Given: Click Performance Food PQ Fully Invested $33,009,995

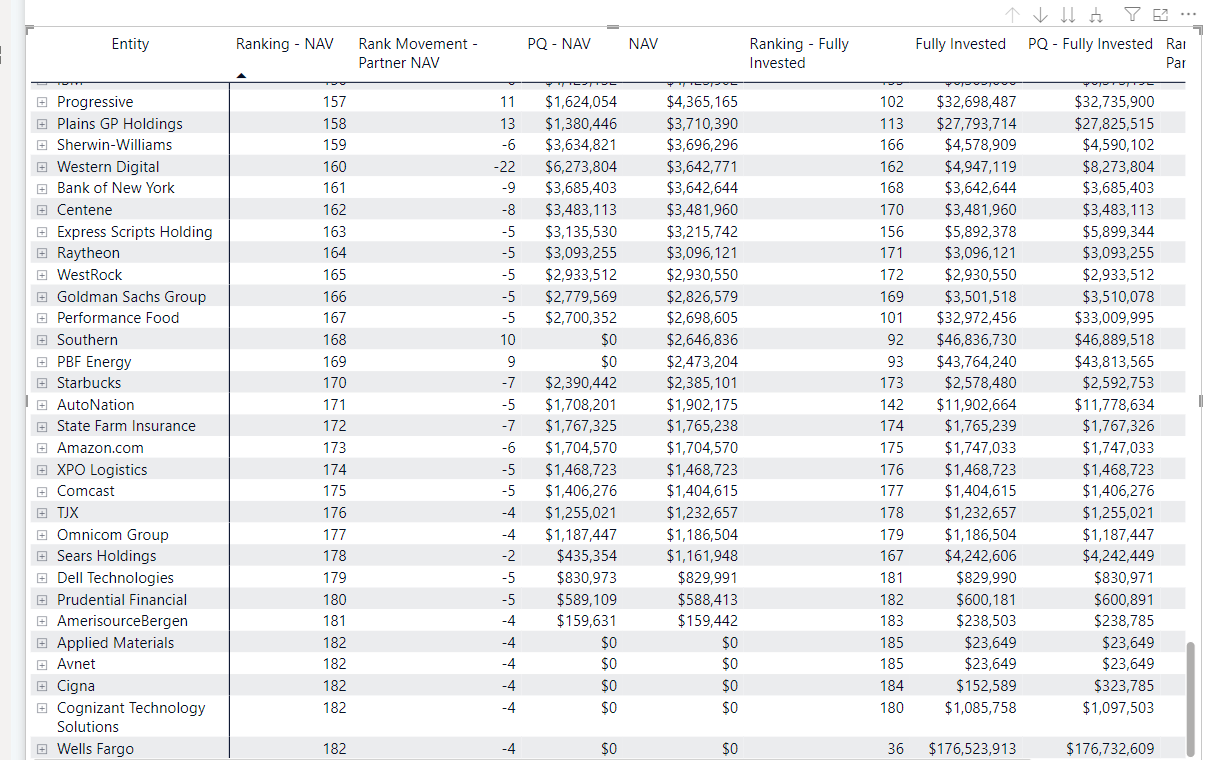Looking at the screenshot, I should click(1114, 318).
